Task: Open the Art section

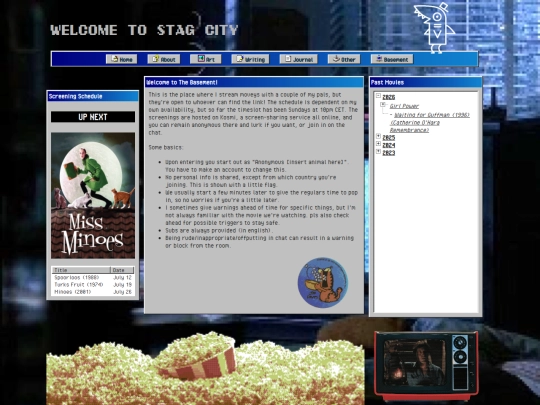Action: coord(206,59)
